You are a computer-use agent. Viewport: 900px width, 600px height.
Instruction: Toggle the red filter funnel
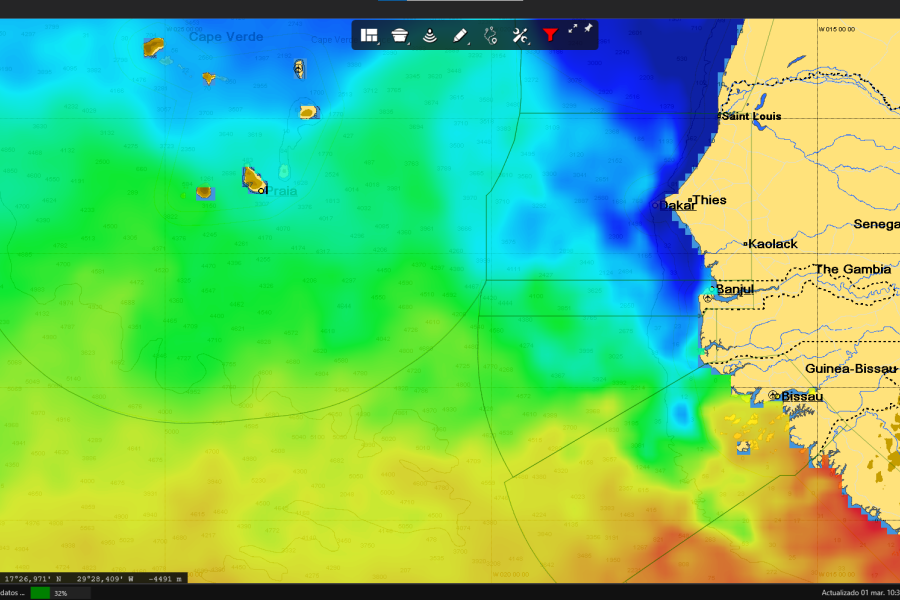(x=549, y=35)
